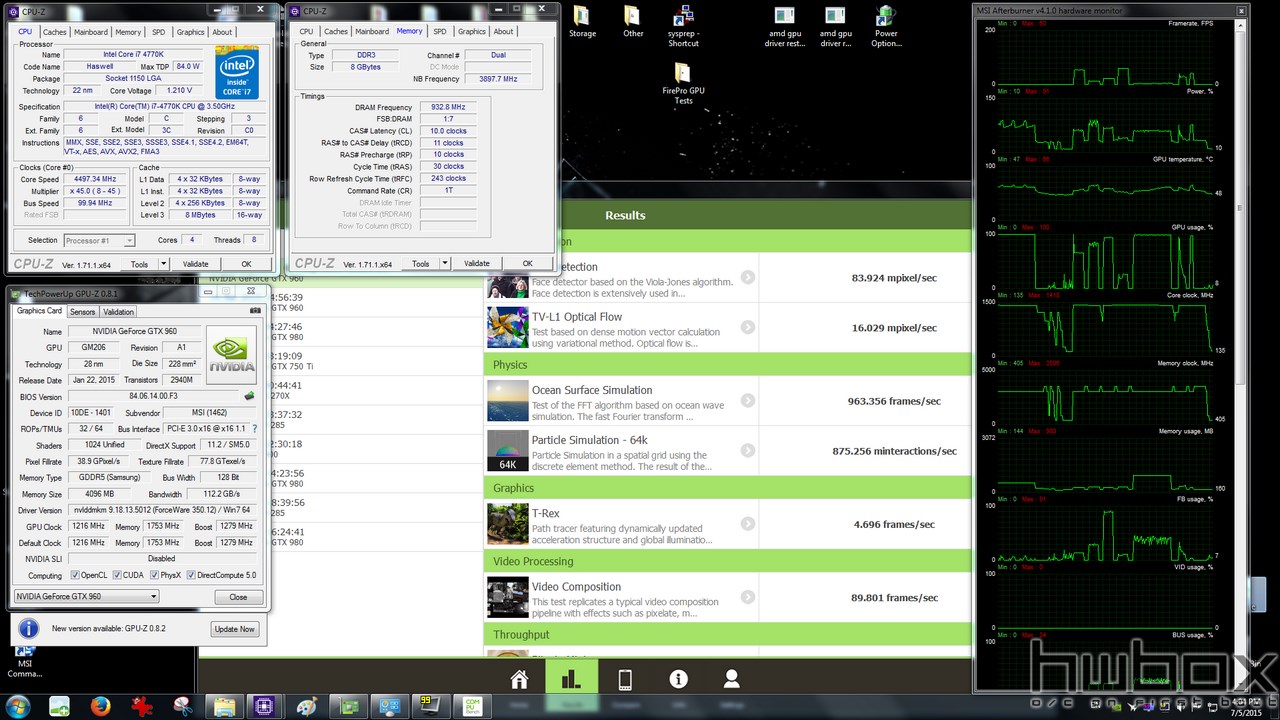Click OK in the CPU-Z Memory window
The width and height of the screenshot is (1280, 720).
pyautogui.click(x=527, y=264)
